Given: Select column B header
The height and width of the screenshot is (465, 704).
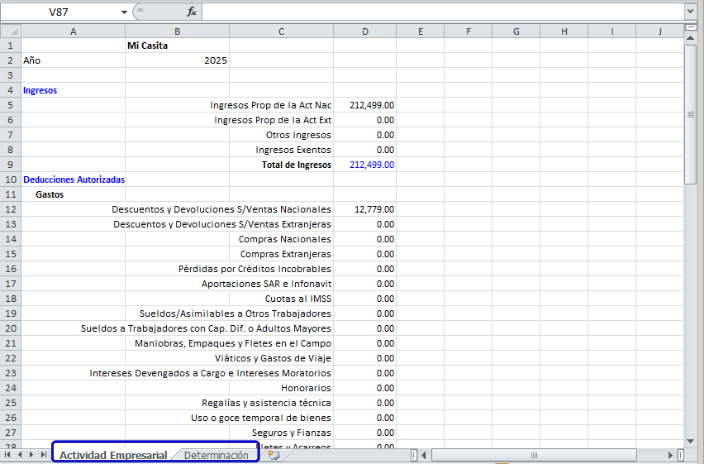Looking at the screenshot, I should pyautogui.click(x=177, y=31).
